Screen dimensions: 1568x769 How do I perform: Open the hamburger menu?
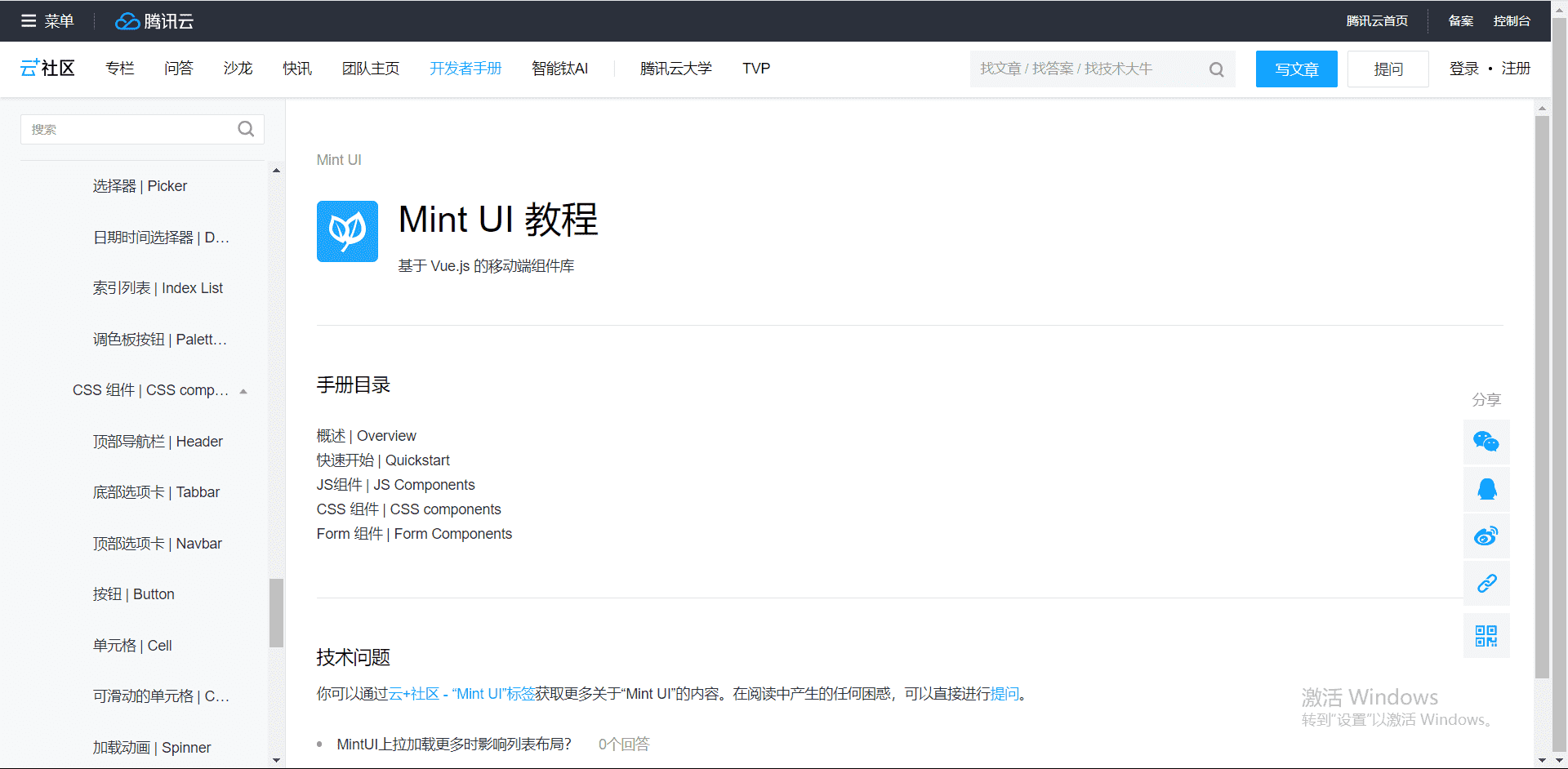(x=27, y=20)
